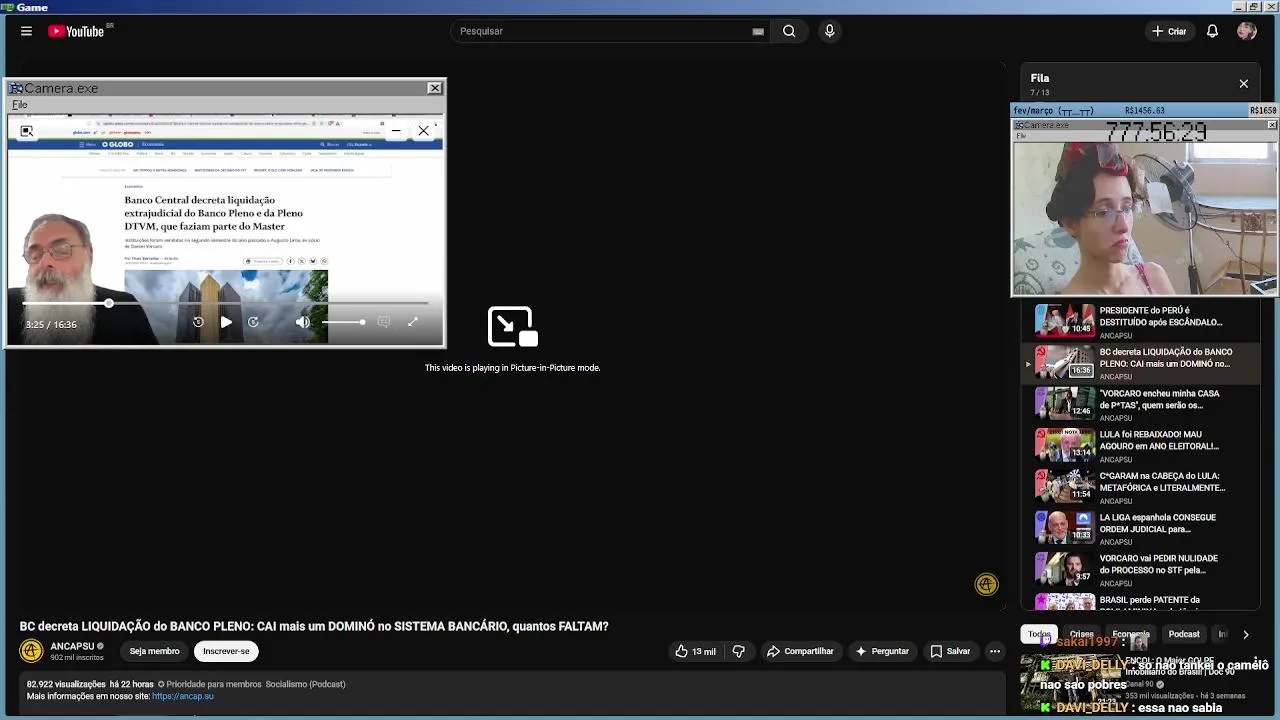The width and height of the screenshot is (1280, 720).
Task: Like the video with 13 mil
Action: point(695,651)
